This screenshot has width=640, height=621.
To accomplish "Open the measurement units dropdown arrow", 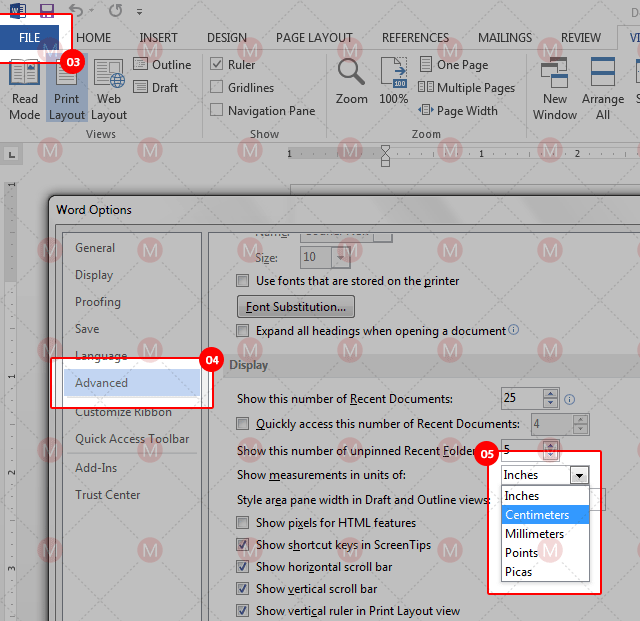I will click(579, 475).
